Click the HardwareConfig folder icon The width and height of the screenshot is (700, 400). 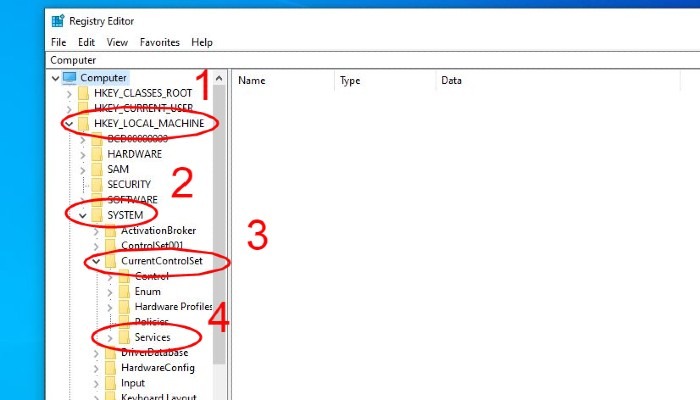[x=110, y=368]
